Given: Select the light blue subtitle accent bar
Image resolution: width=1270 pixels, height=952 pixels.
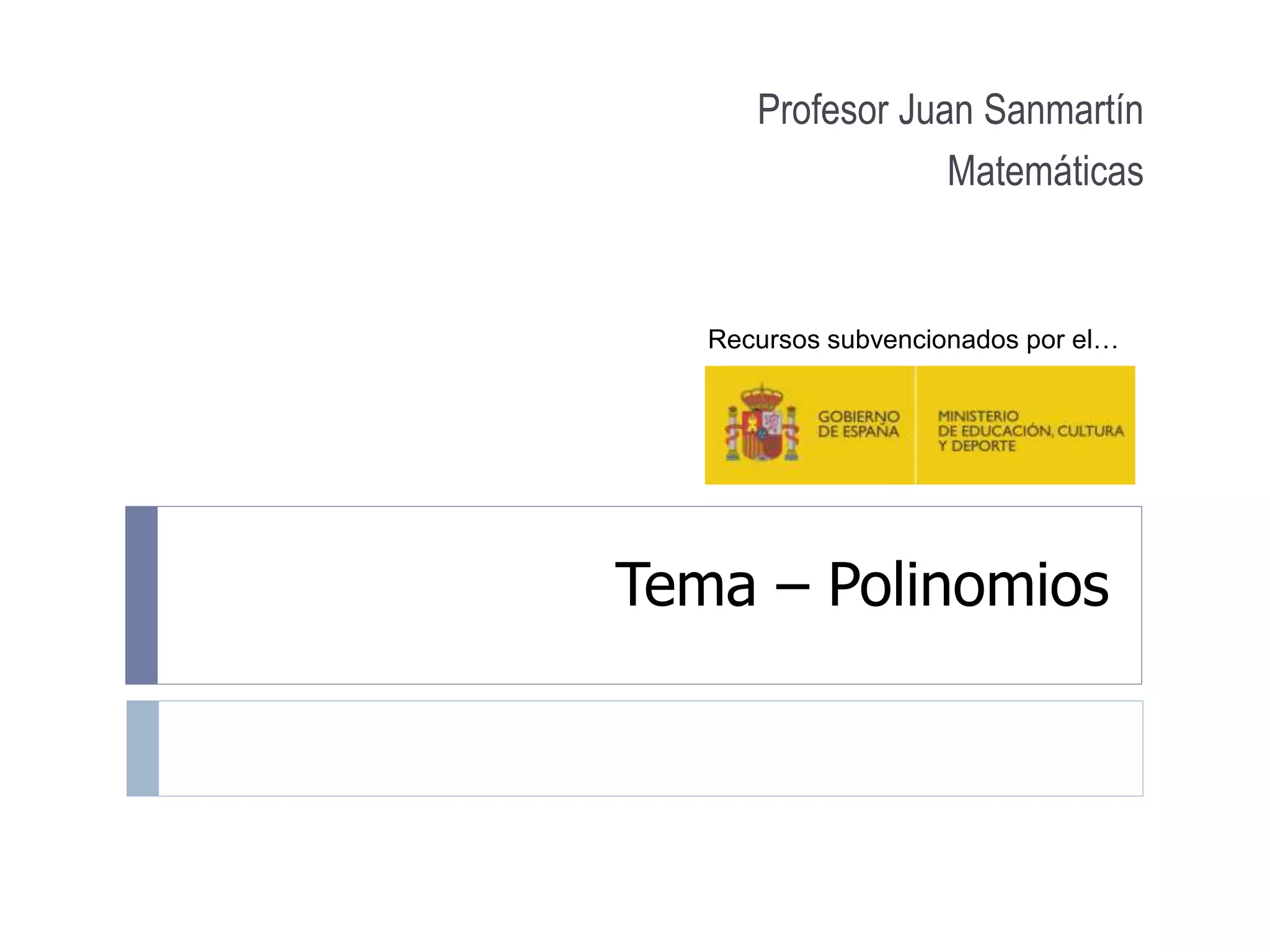Looking at the screenshot, I should click(143, 748).
